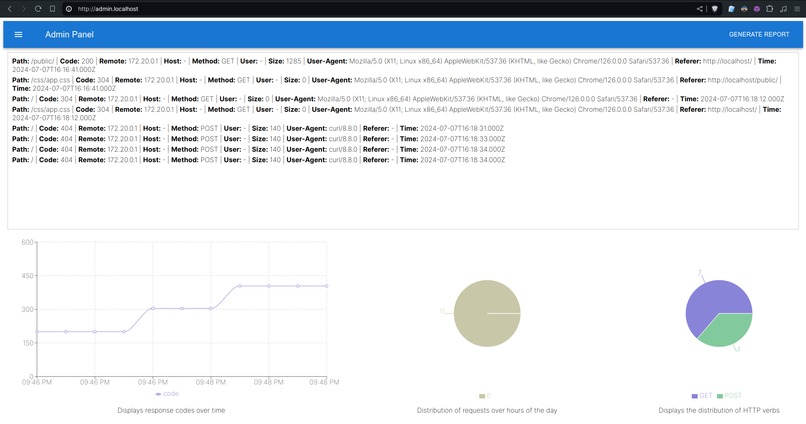Image resolution: width=806 pixels, height=424 pixels.
Task: Open the avatar face extension icon
Action: (x=744, y=9)
